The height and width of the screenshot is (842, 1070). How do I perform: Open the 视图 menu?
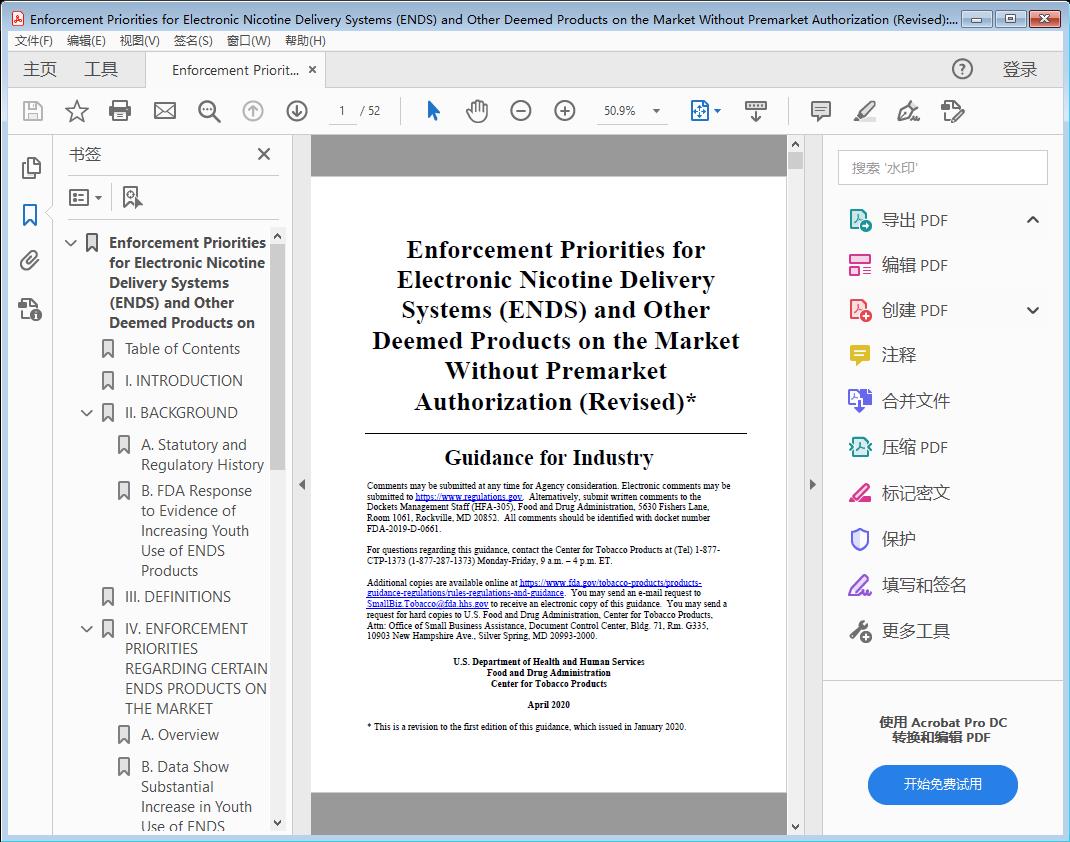139,40
